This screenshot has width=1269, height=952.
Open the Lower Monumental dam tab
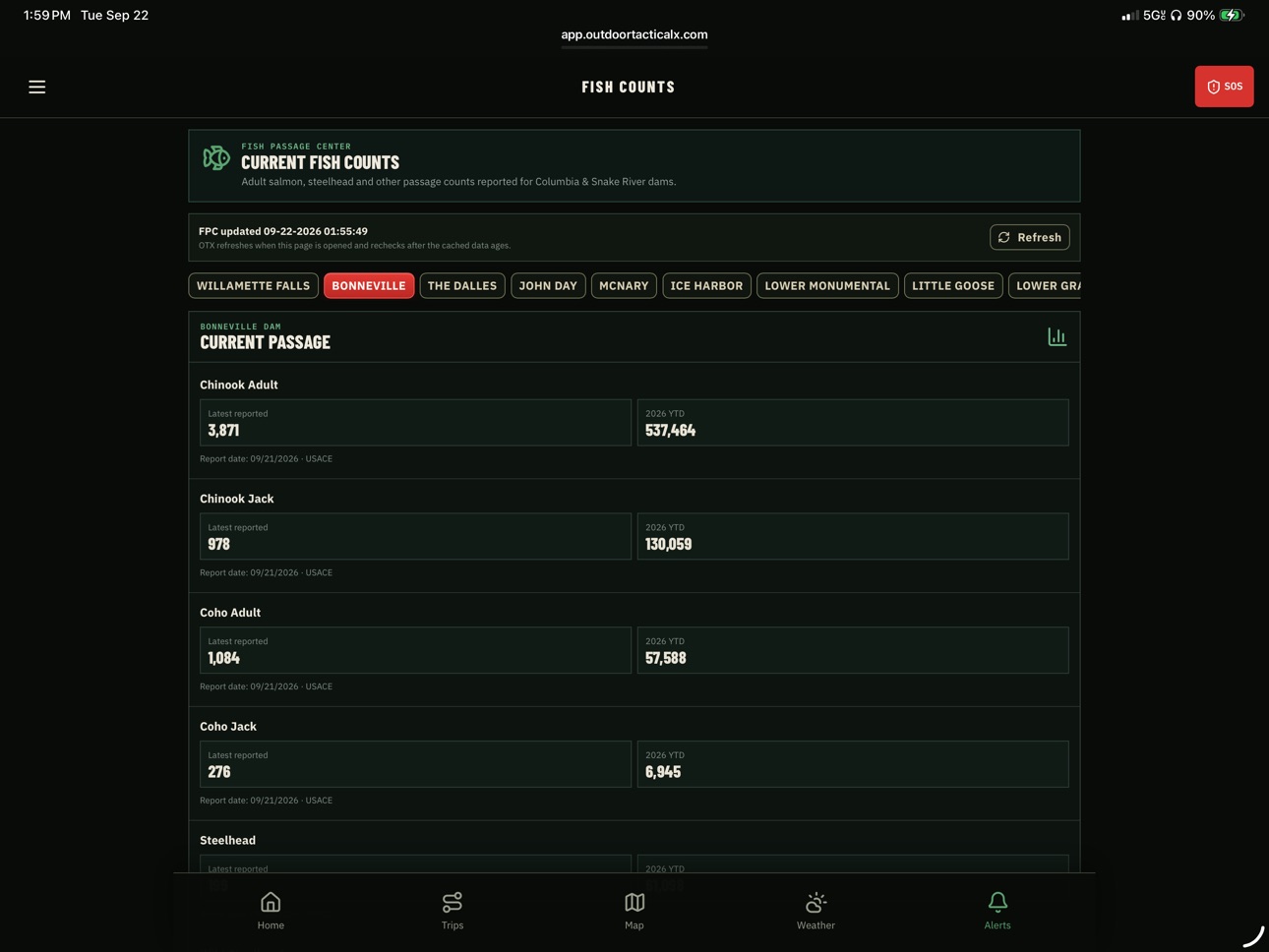tap(827, 285)
